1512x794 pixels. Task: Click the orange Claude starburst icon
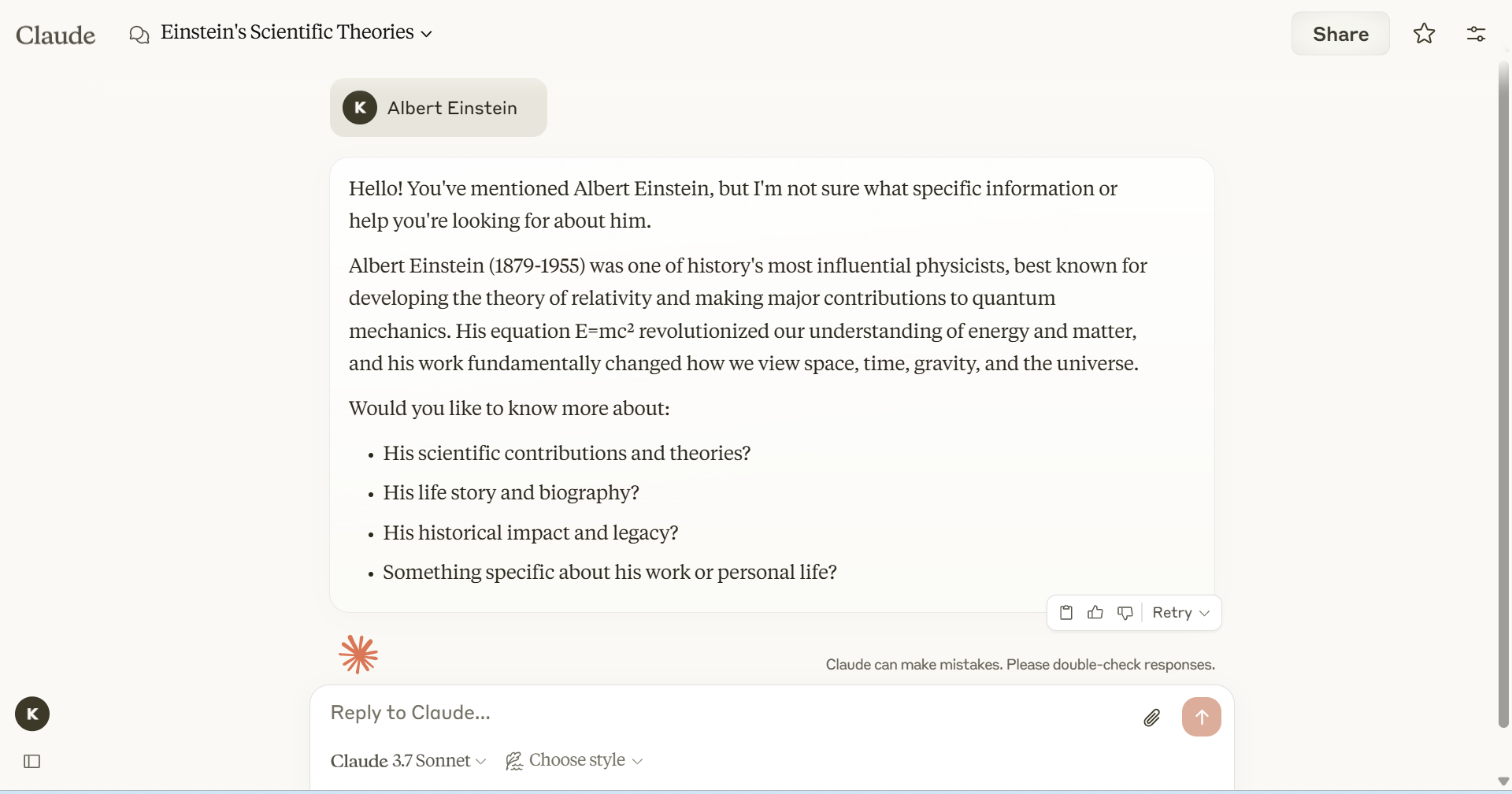[x=358, y=655]
